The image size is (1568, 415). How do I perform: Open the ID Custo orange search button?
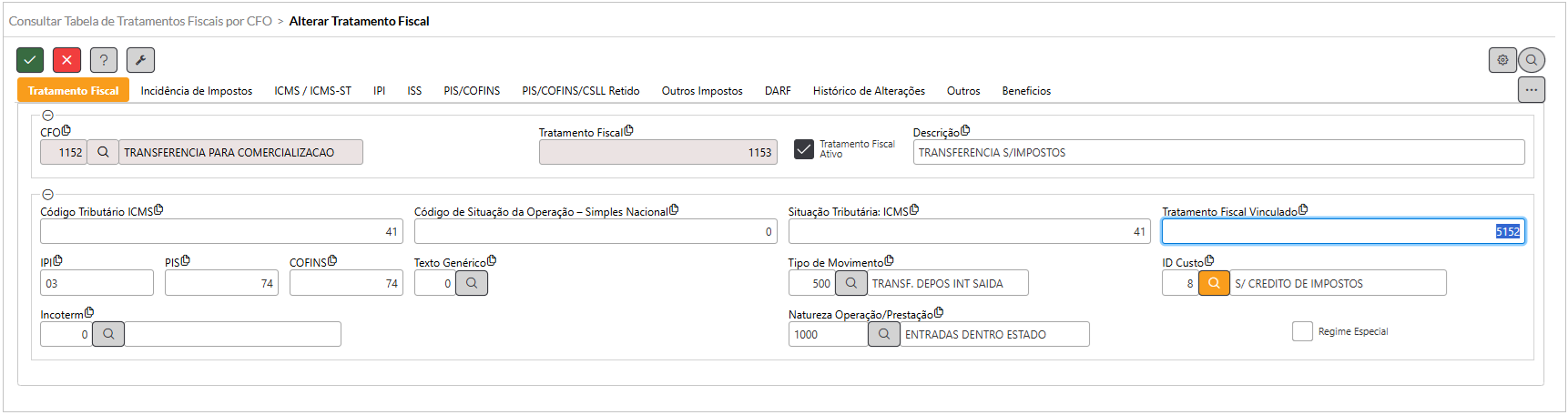click(x=1214, y=283)
